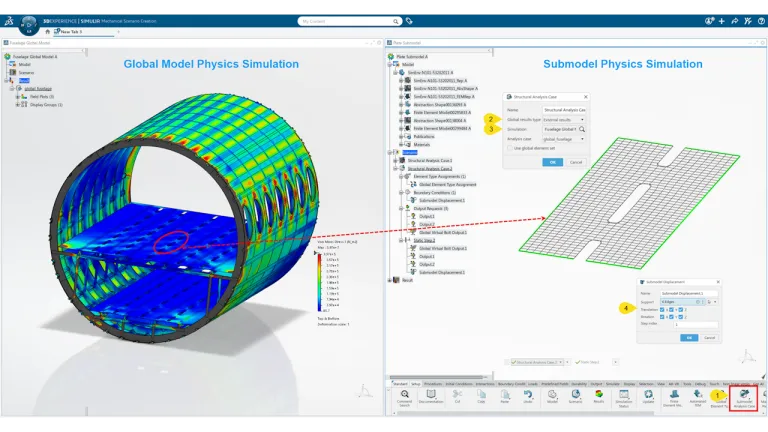Switch to the Initial Conditions tab
The image size is (768, 432).
point(459,384)
